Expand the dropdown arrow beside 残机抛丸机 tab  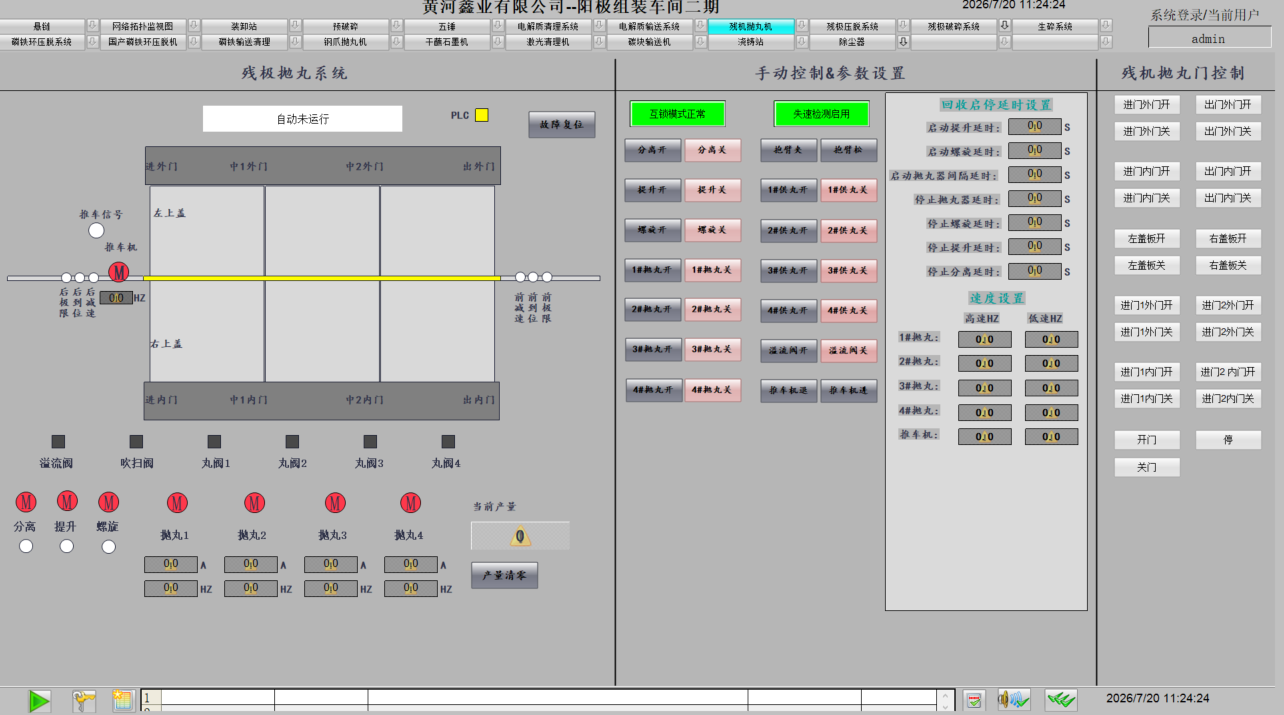tap(801, 26)
